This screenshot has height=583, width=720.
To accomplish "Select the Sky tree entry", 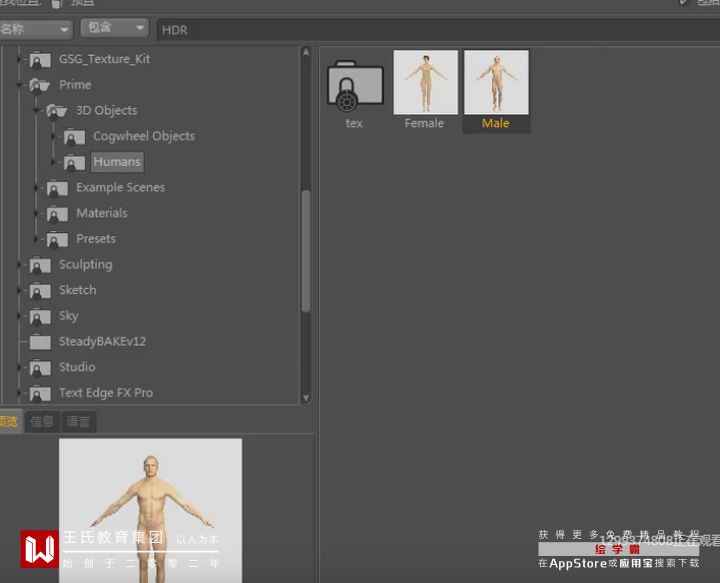I will [x=68, y=316].
